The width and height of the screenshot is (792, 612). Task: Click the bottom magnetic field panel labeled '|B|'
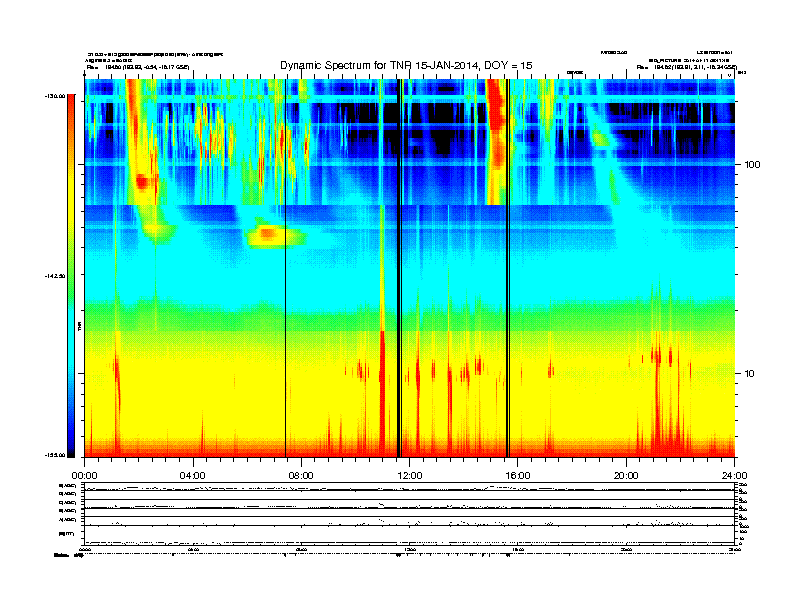click(x=409, y=534)
